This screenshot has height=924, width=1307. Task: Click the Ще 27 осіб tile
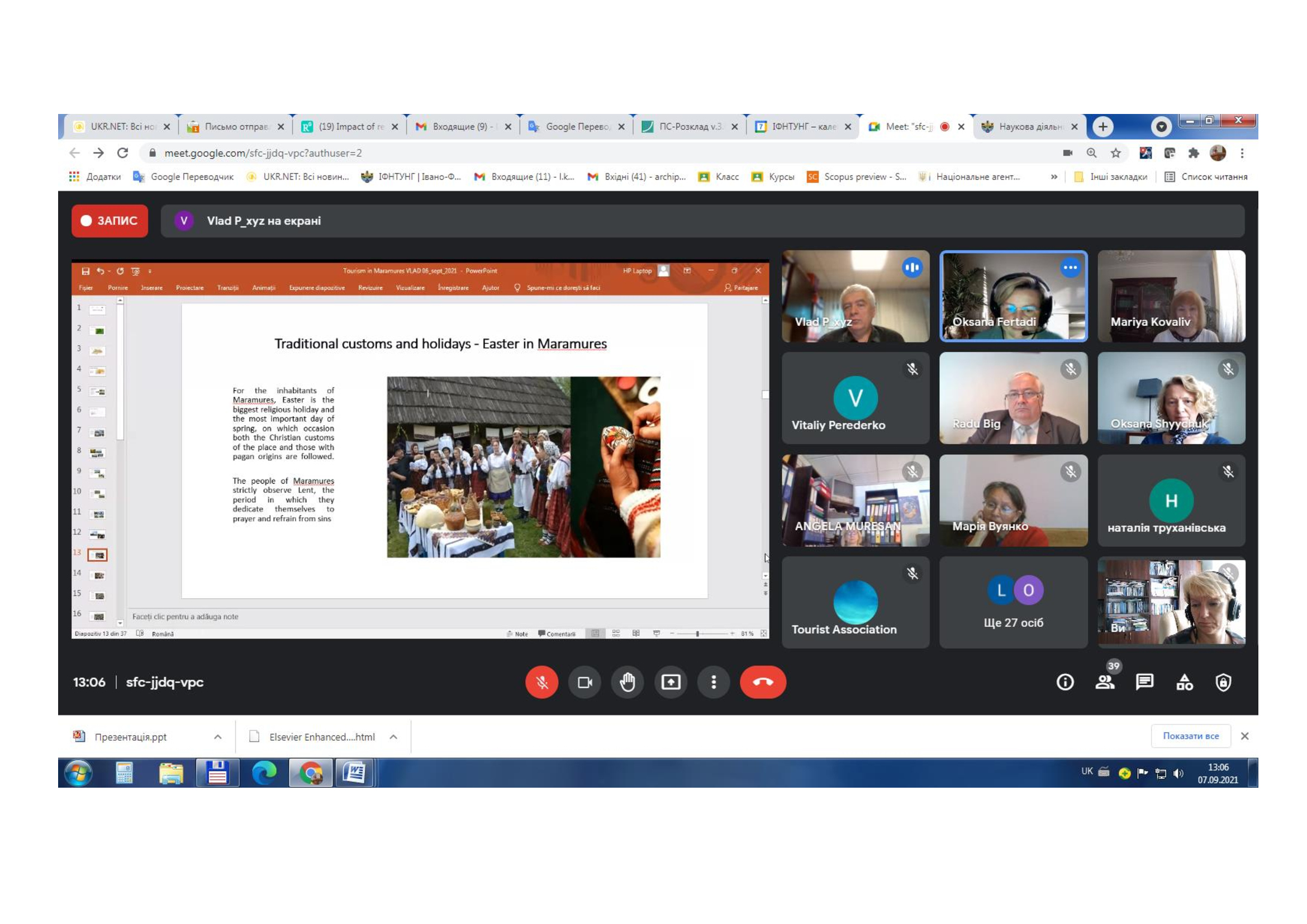click(x=1013, y=603)
